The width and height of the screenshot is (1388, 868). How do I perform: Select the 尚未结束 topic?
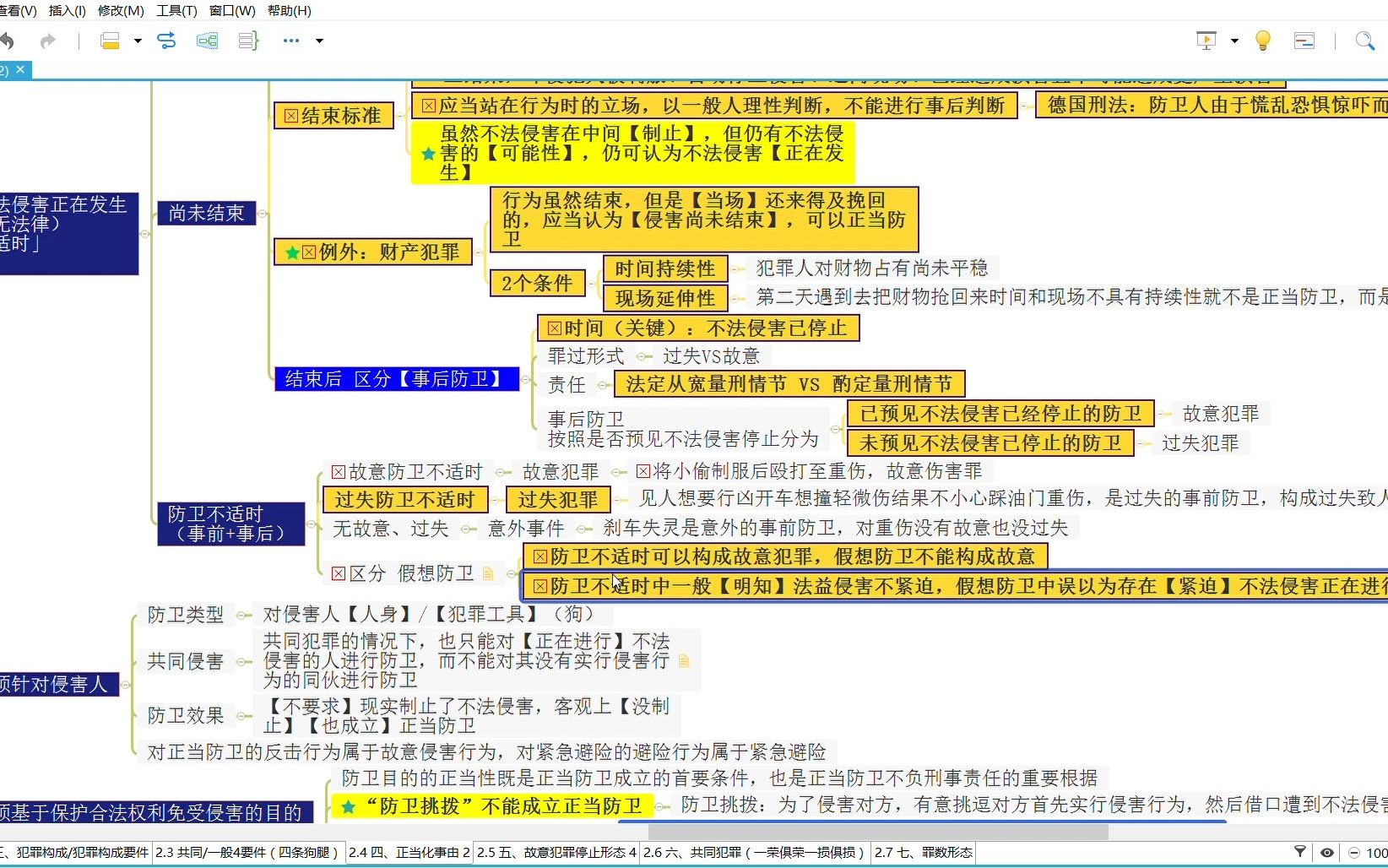[x=207, y=214]
